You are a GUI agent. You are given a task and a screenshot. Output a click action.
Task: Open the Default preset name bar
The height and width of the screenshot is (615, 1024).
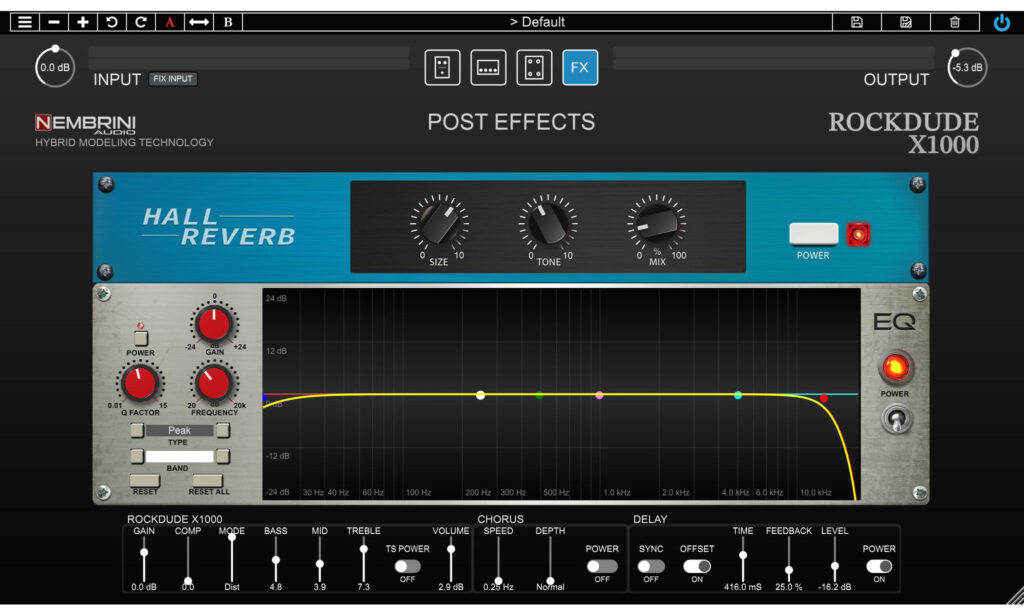pos(537,22)
